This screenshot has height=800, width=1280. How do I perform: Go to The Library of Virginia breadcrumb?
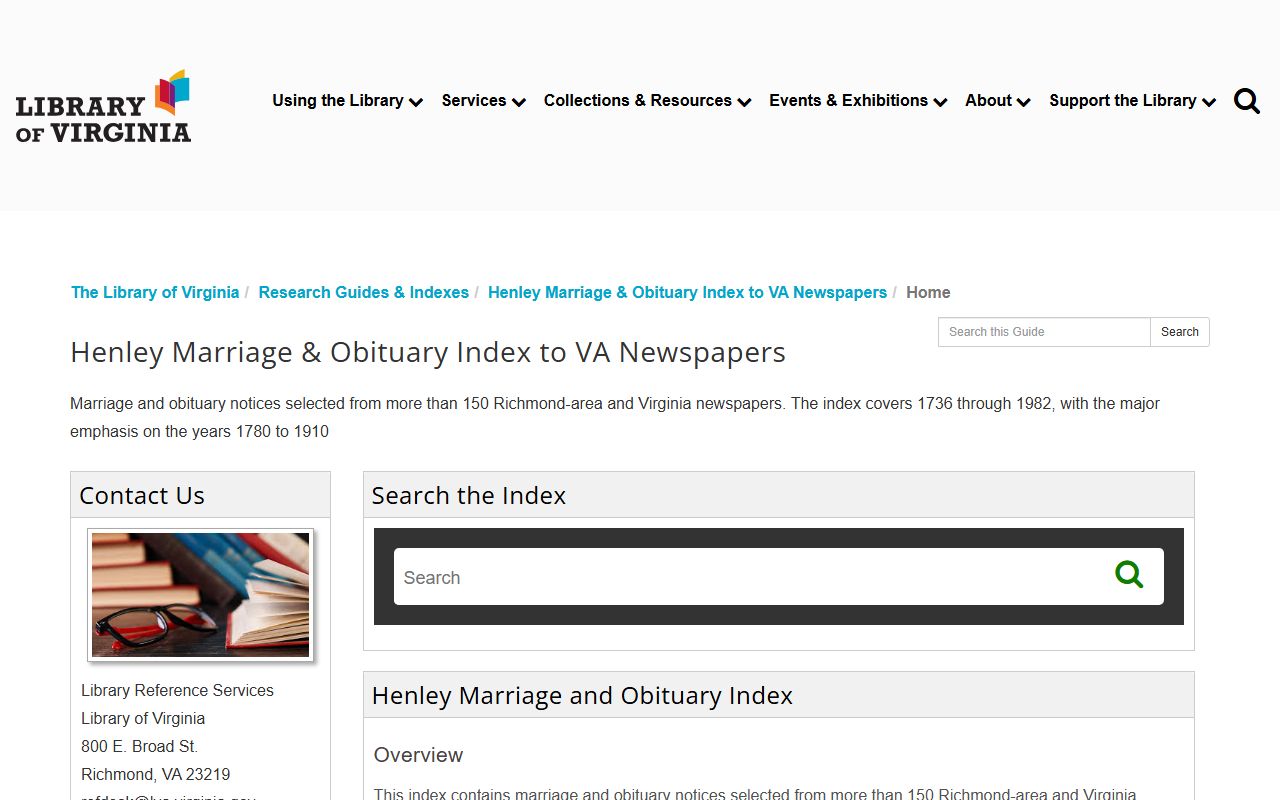(x=155, y=292)
